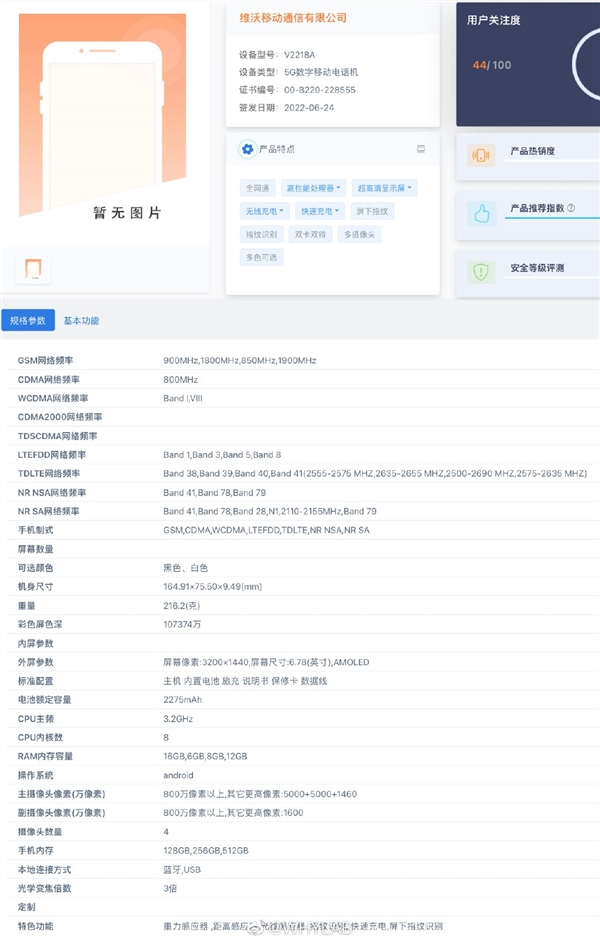Open the 快速充电 dropdown tag
Viewport: 600px width, 941px height.
[318, 211]
